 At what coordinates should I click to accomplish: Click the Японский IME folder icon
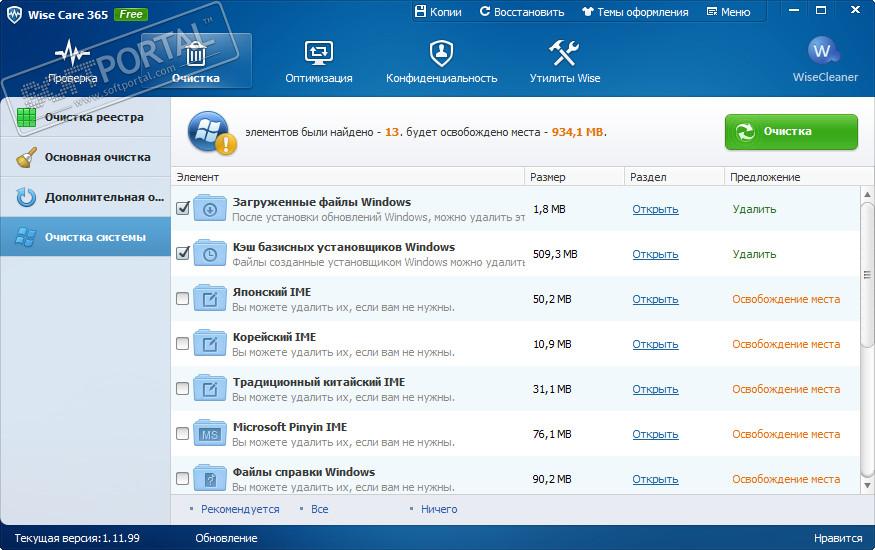(x=210, y=298)
